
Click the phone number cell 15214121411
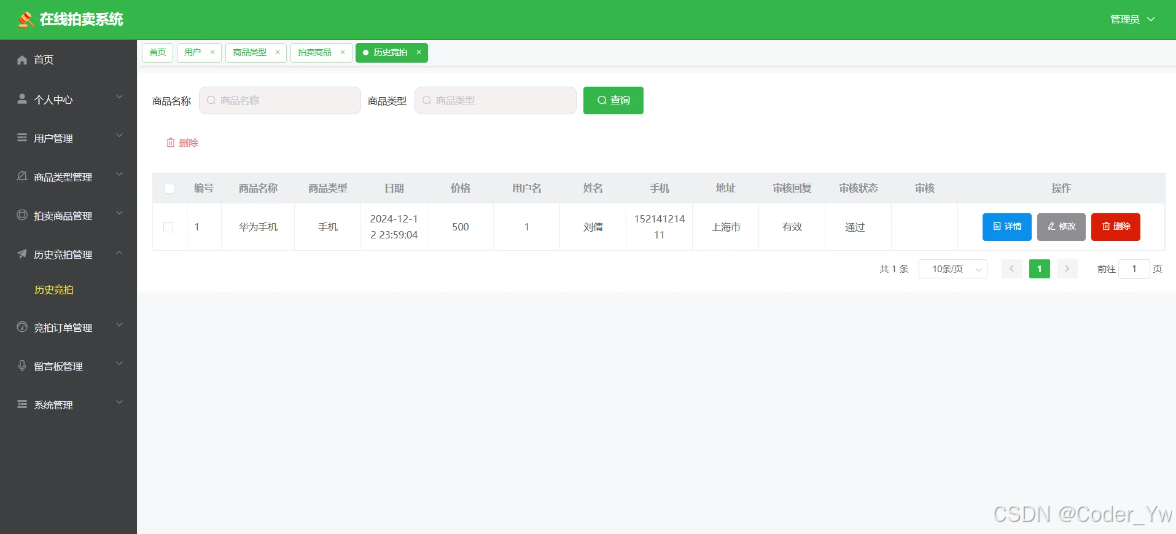pos(659,226)
